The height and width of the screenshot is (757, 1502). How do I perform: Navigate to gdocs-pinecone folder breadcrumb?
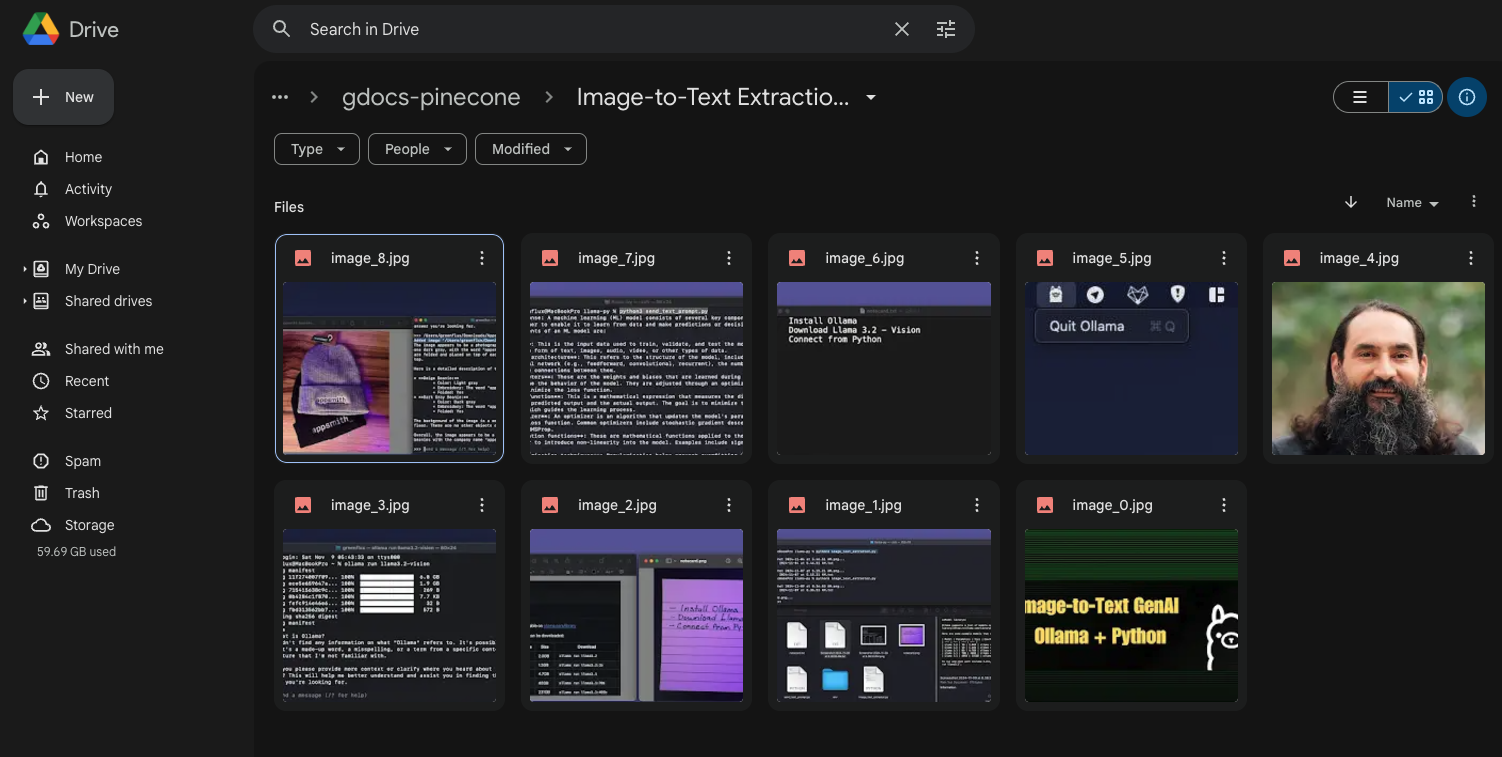(x=431, y=97)
